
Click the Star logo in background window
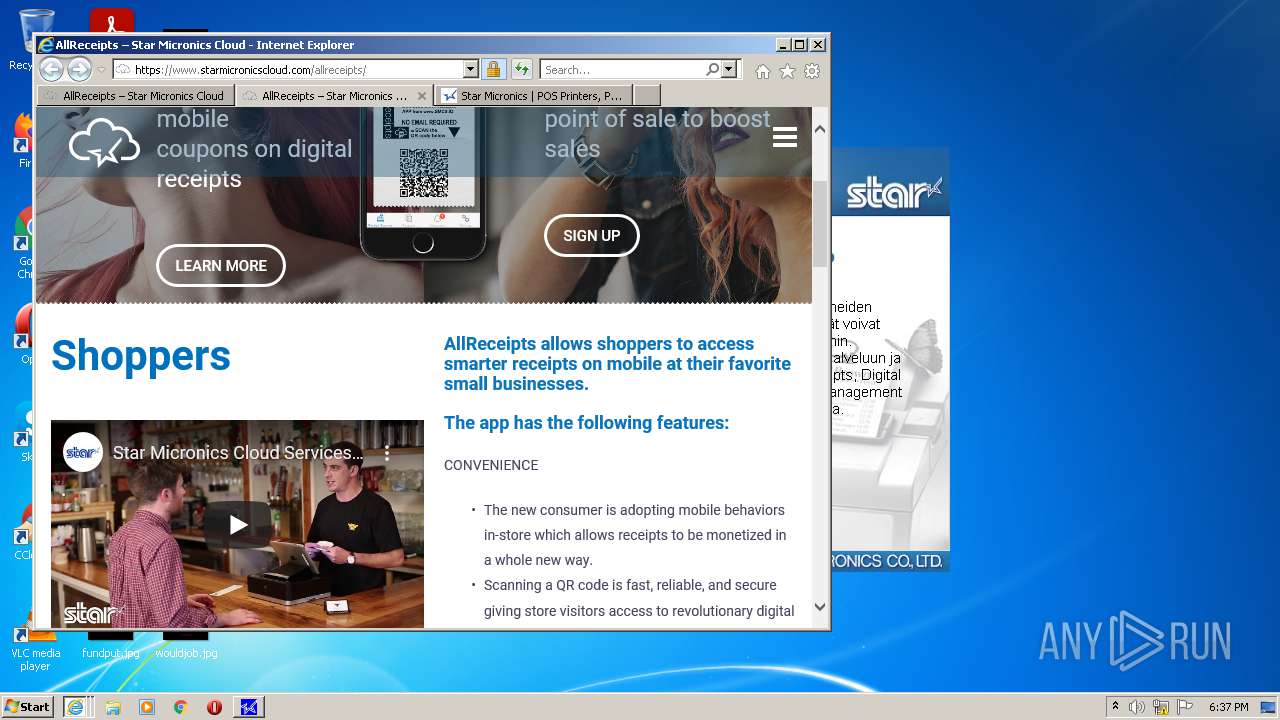pos(894,193)
